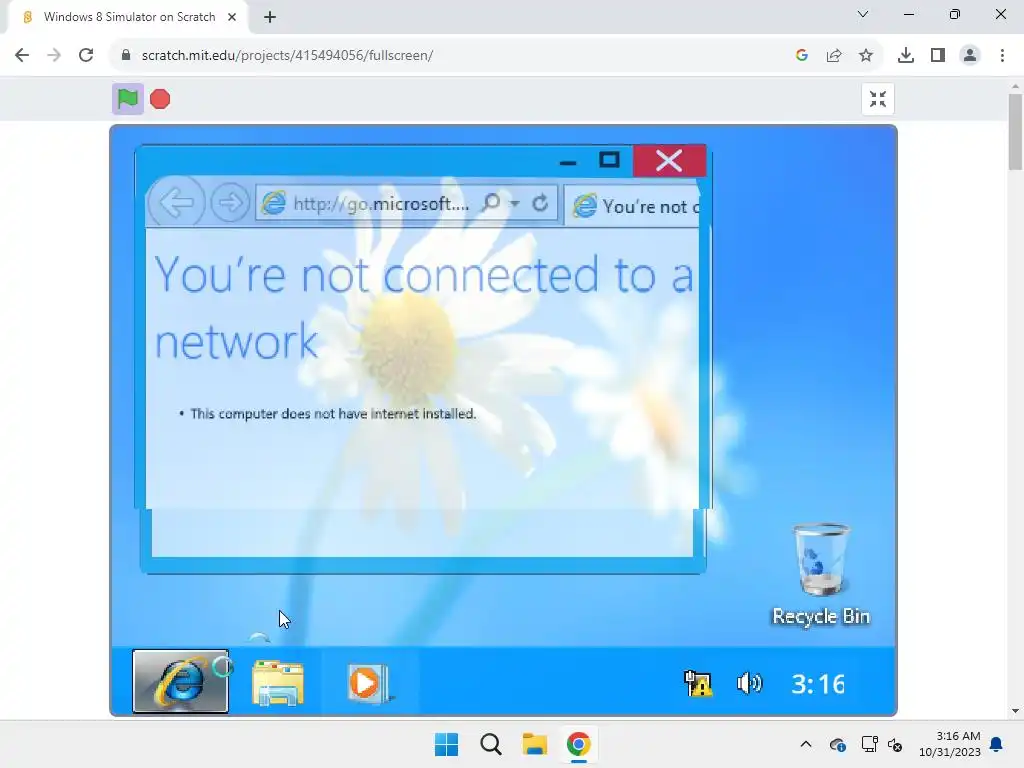Viewport: 1024px width, 768px height.
Task: Click the scrollbar up arrow
Action: pyautogui.click(x=1015, y=86)
